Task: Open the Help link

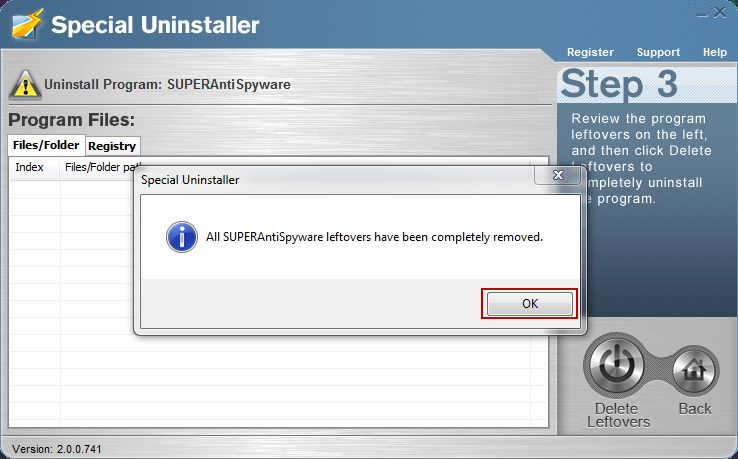Action: [714, 52]
